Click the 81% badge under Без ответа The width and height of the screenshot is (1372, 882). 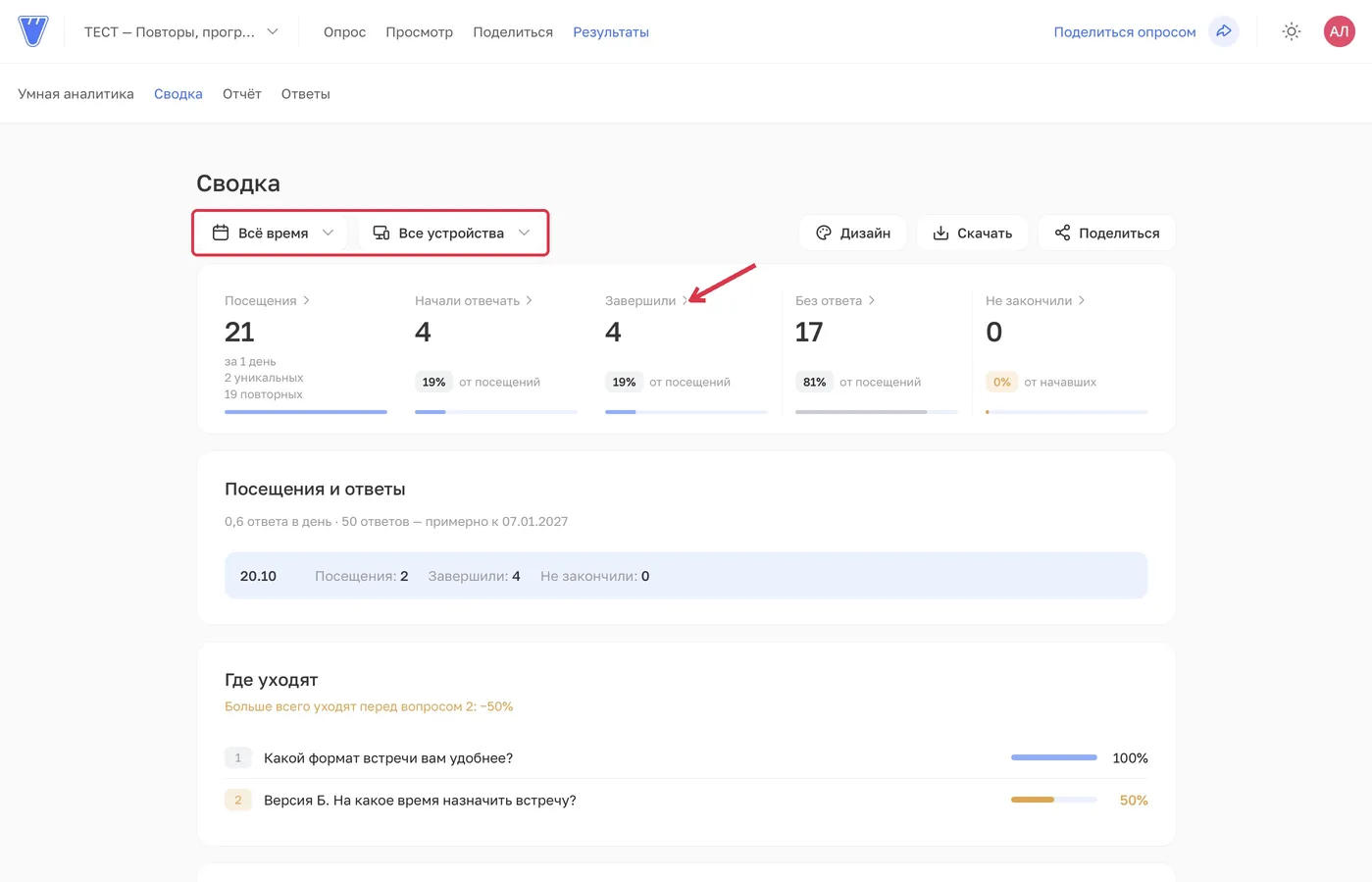coord(814,382)
